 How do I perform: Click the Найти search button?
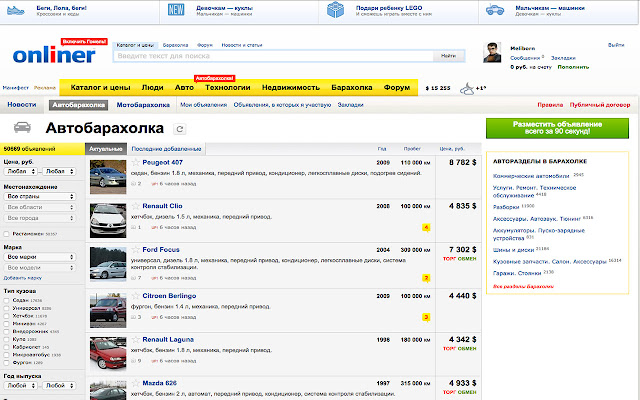(449, 56)
